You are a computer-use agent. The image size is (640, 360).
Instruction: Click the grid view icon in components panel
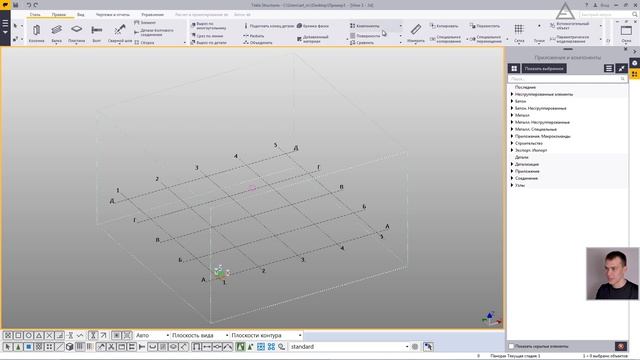tap(514, 69)
